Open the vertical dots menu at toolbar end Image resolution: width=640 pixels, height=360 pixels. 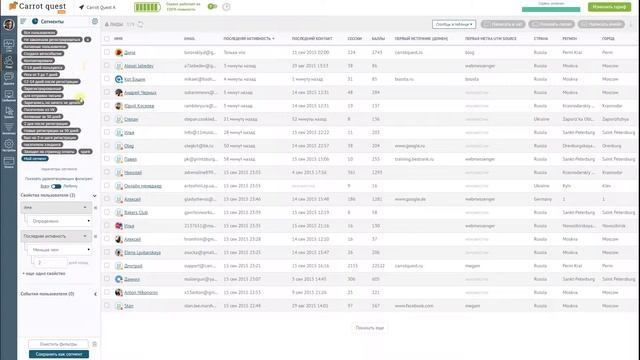(x=631, y=24)
